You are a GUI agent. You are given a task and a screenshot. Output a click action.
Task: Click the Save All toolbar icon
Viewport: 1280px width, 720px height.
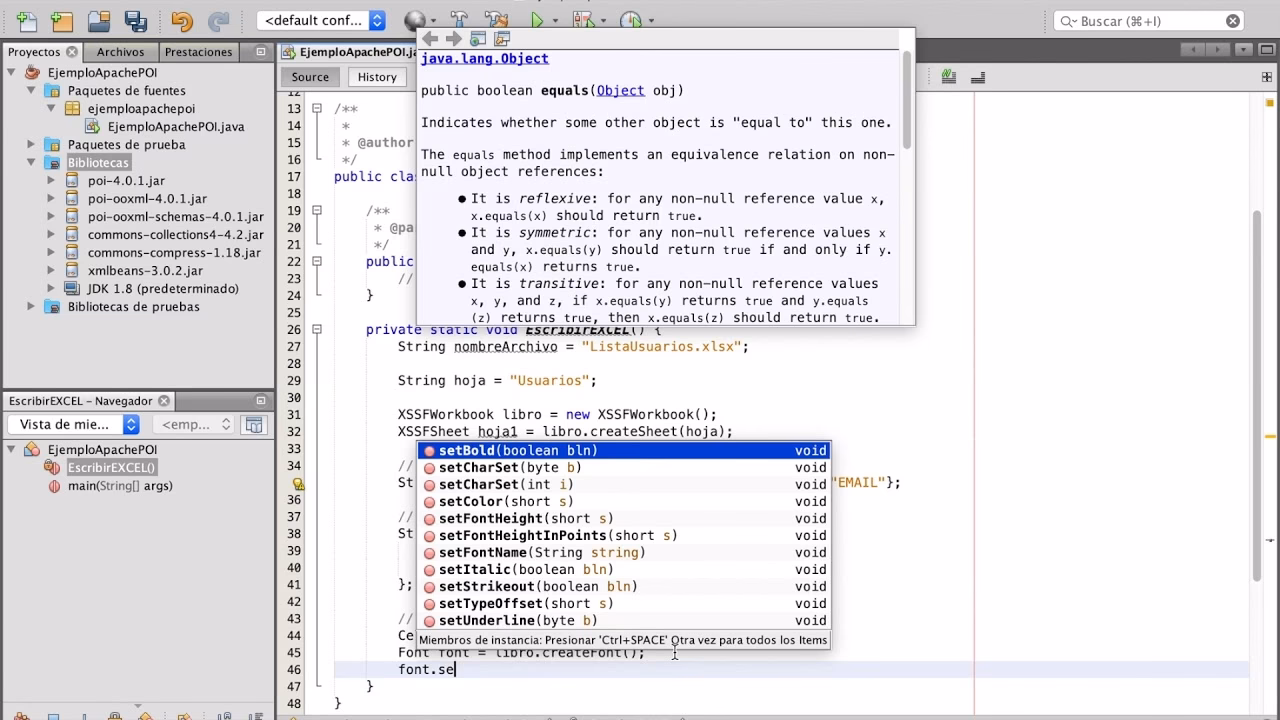(x=134, y=20)
